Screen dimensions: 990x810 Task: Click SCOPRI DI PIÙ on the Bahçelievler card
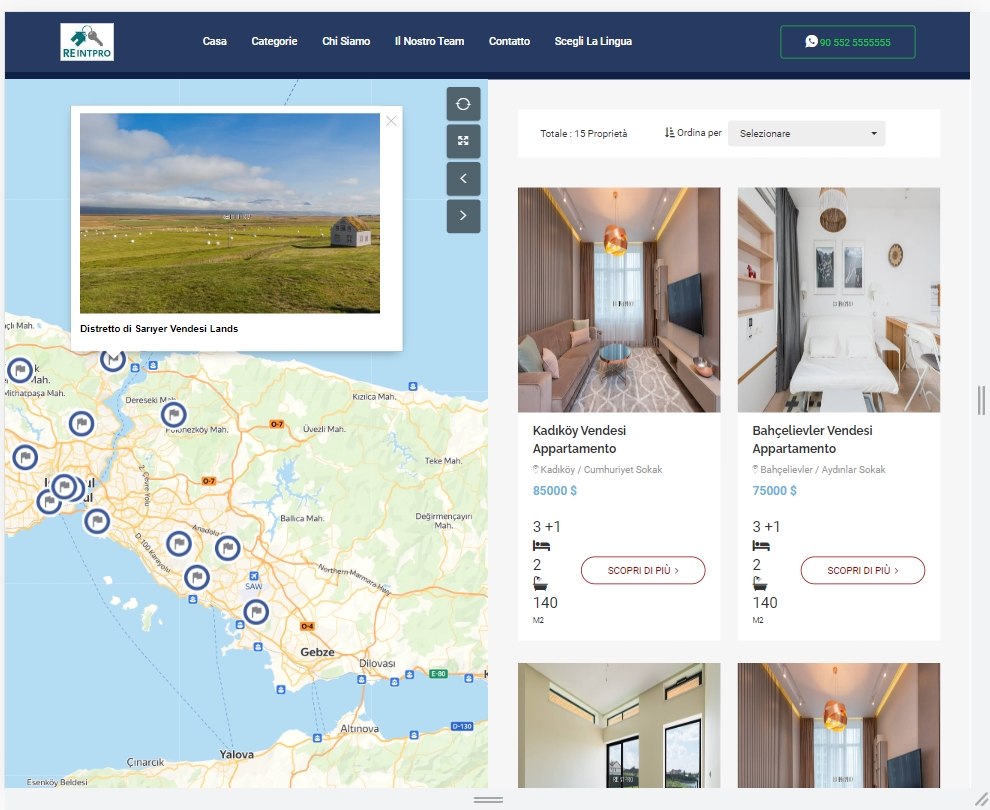862,570
